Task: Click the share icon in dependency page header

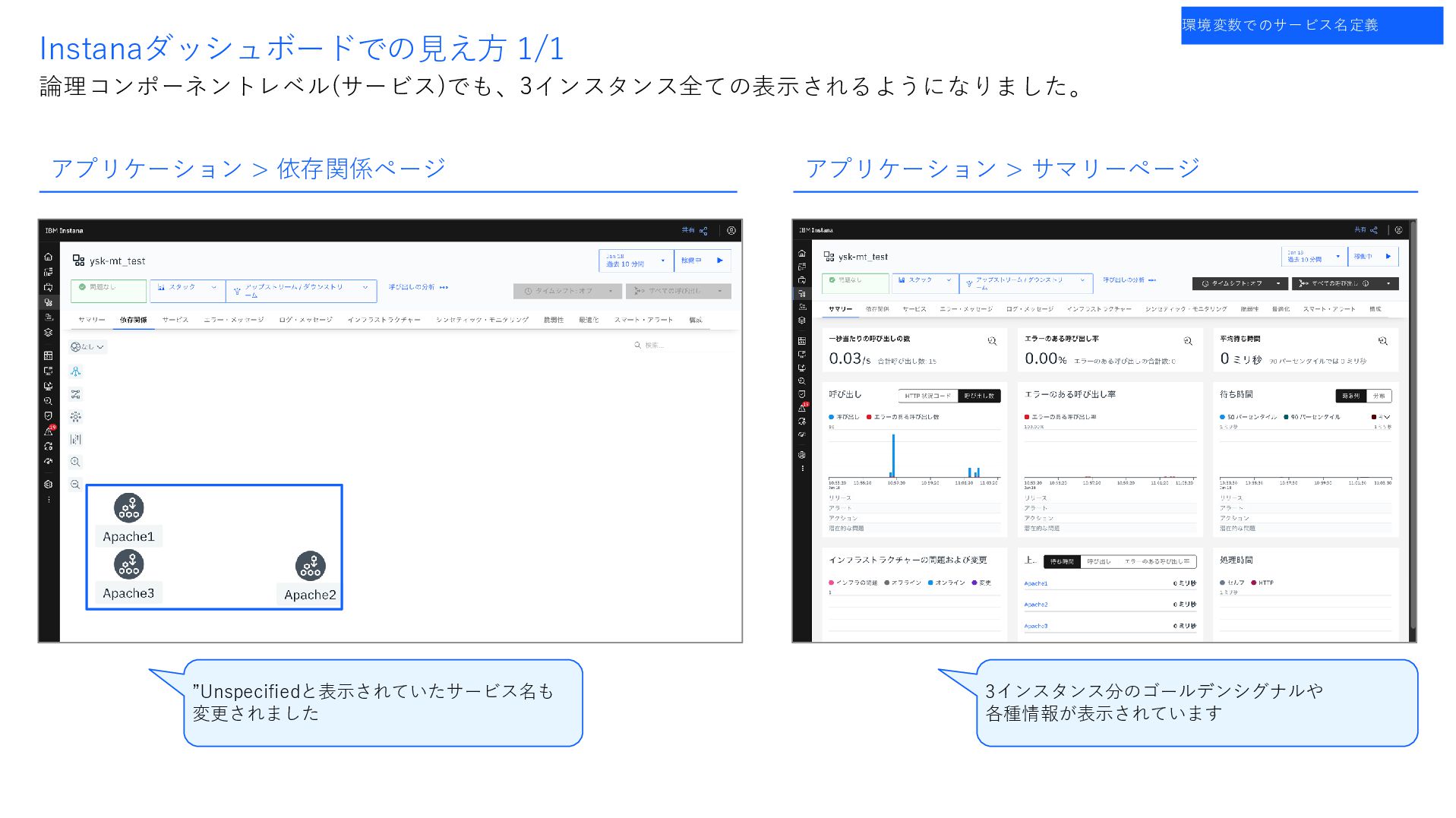Action: pyautogui.click(x=703, y=231)
